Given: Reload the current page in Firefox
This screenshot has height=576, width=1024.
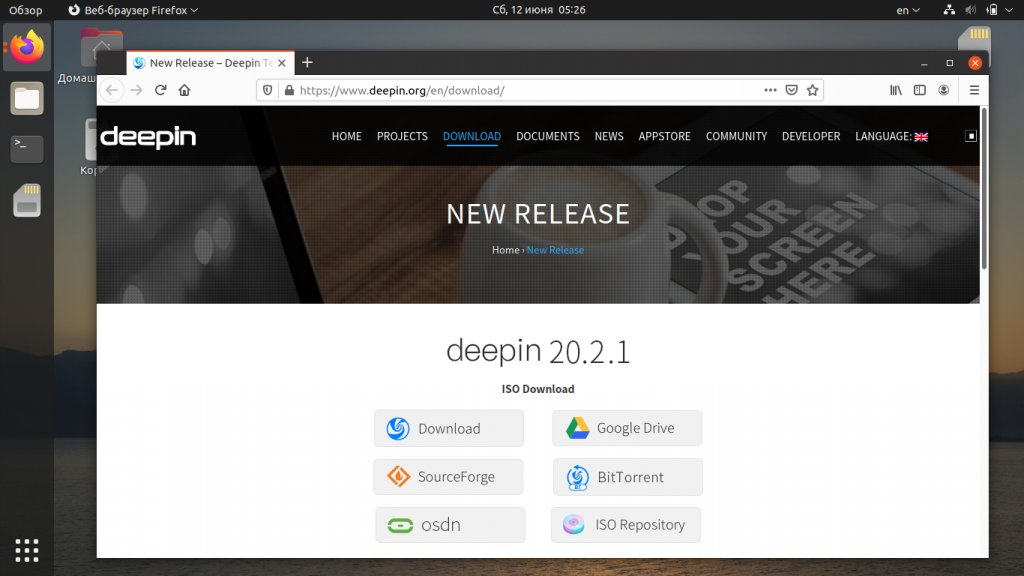Looking at the screenshot, I should (160, 89).
